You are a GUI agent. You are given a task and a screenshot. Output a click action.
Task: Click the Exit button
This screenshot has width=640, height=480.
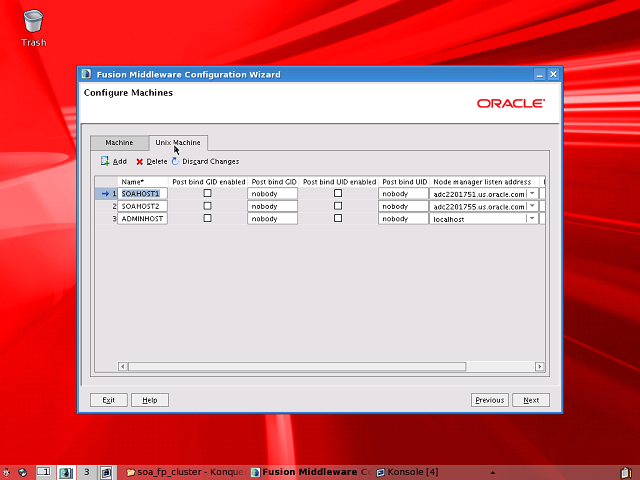[109, 400]
